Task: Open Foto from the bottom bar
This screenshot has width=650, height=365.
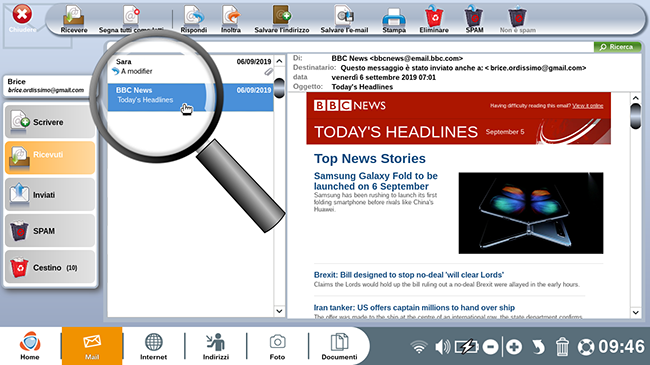Action: 277,346
